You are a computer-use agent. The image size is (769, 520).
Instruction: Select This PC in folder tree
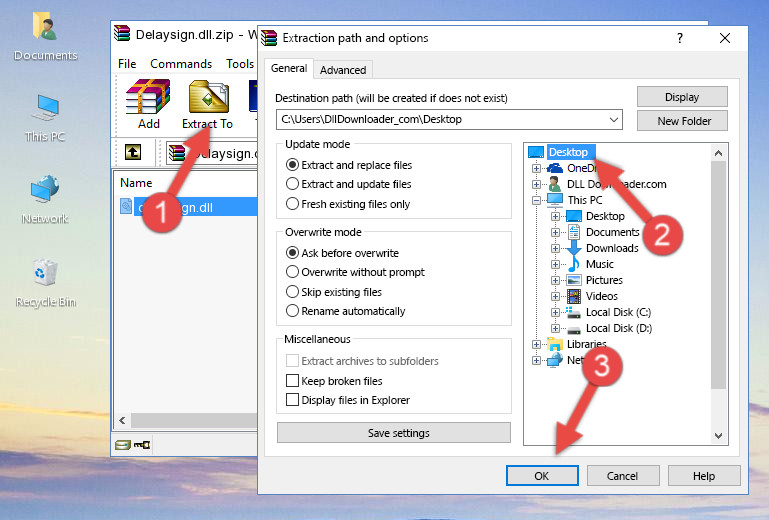(x=585, y=200)
